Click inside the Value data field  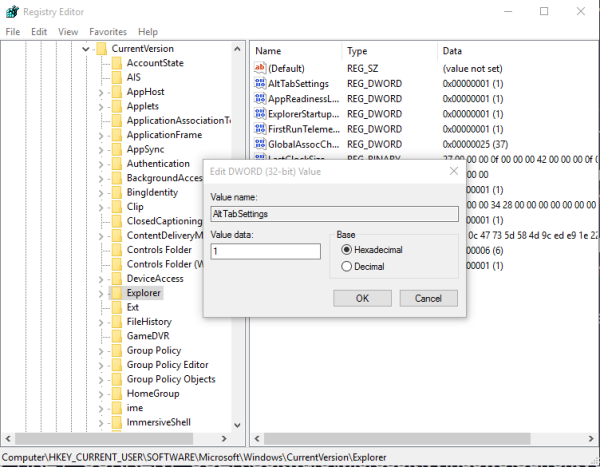click(266, 251)
